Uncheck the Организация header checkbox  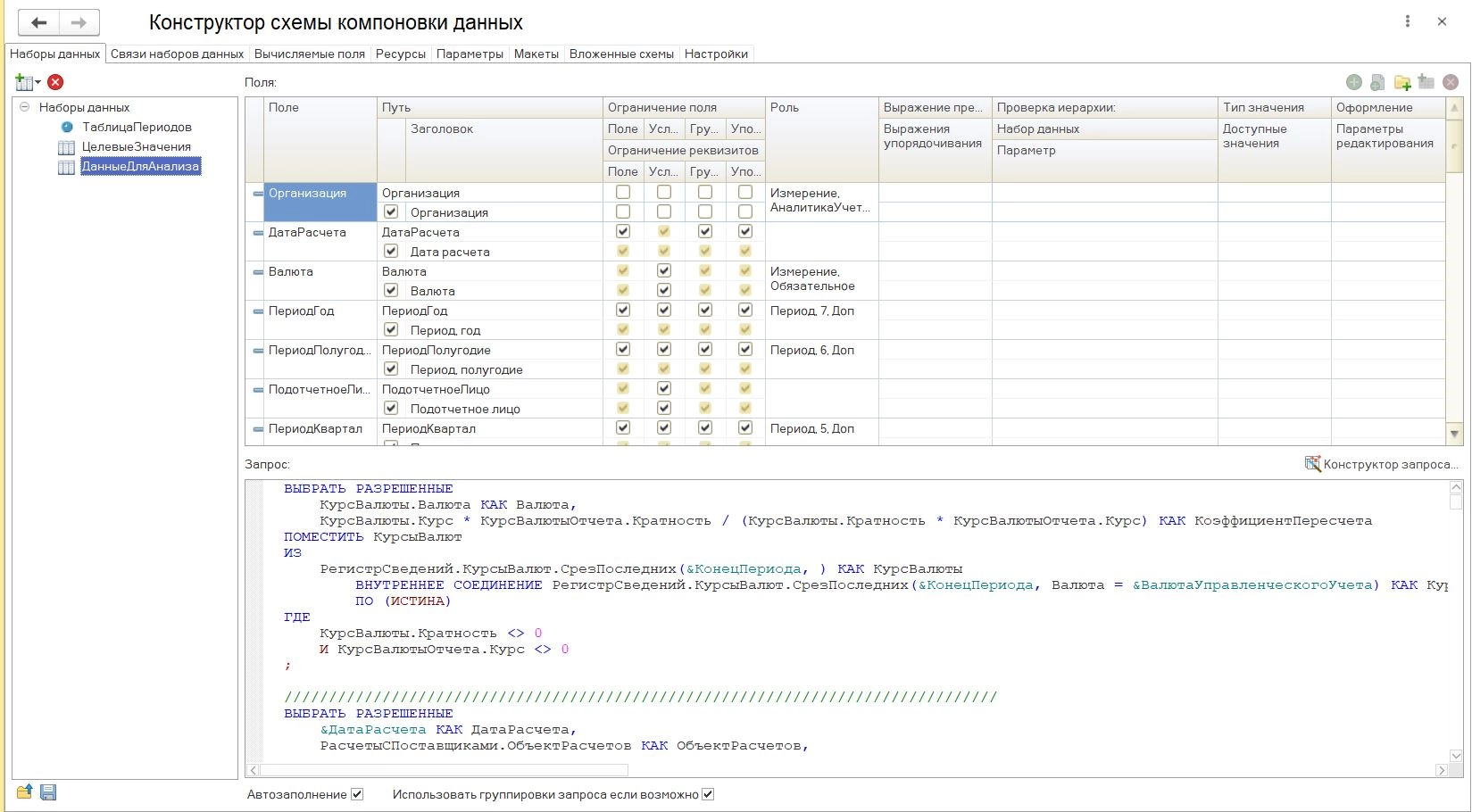click(391, 212)
